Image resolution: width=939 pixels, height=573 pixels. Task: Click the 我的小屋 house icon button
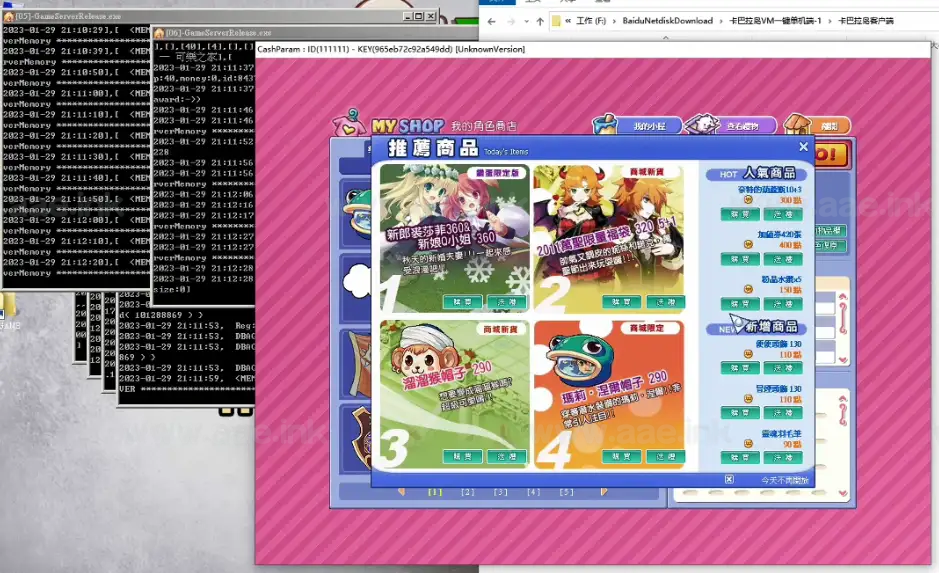pyautogui.click(x=636, y=125)
